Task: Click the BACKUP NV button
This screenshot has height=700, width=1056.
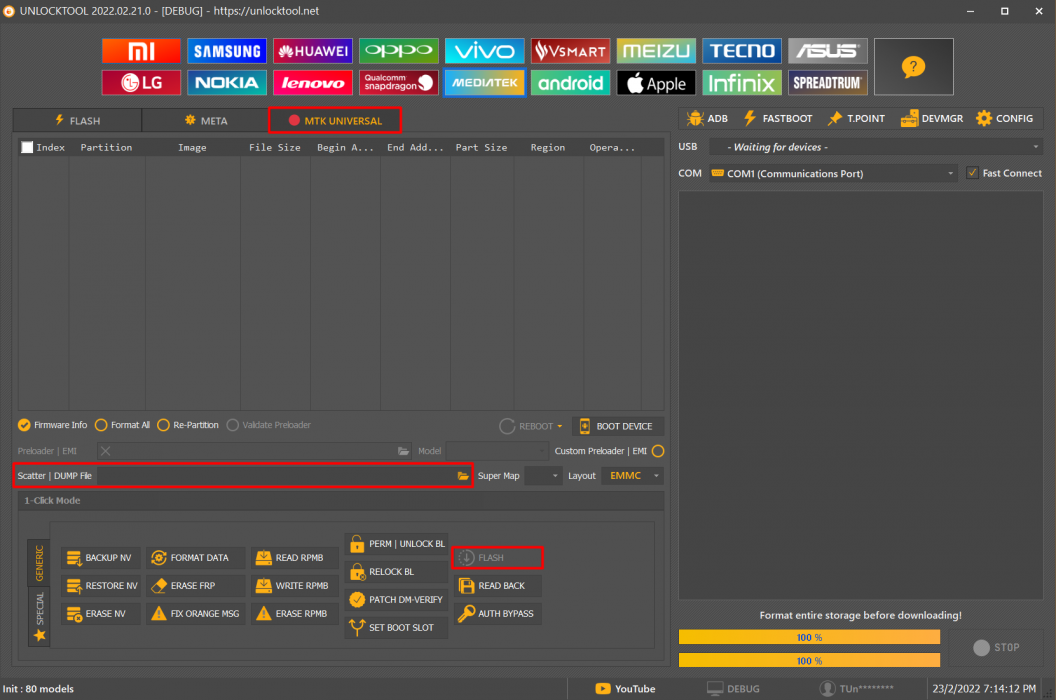Action: pyautogui.click(x=100, y=558)
